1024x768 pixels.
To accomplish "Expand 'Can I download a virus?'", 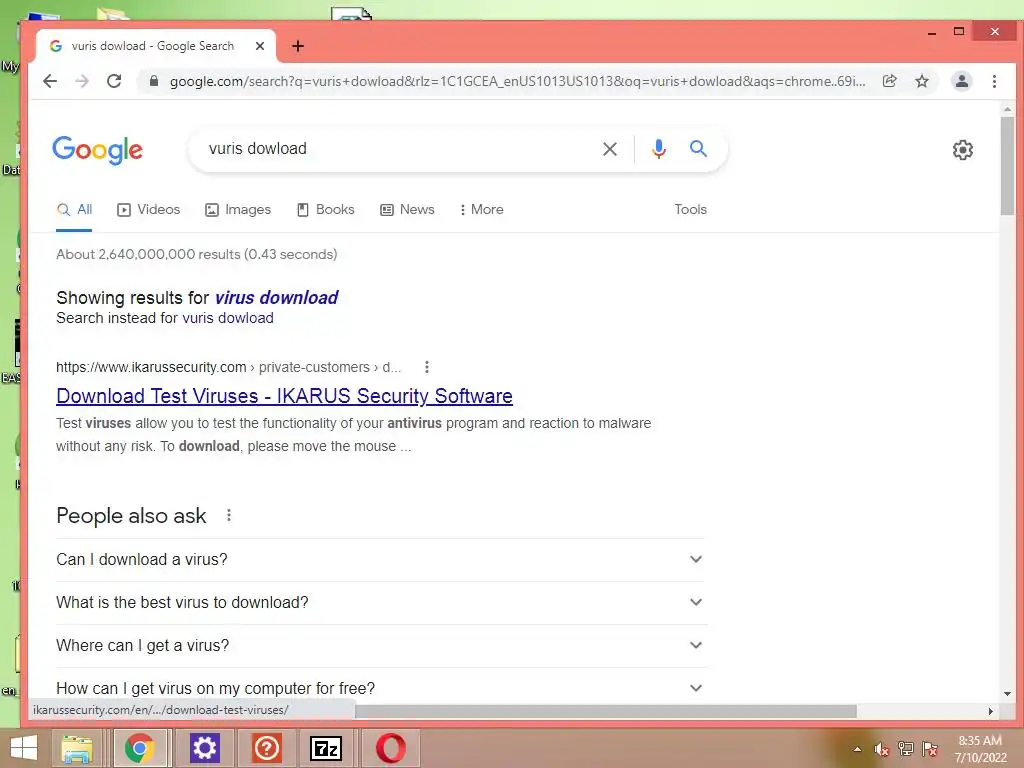I will tap(381, 560).
